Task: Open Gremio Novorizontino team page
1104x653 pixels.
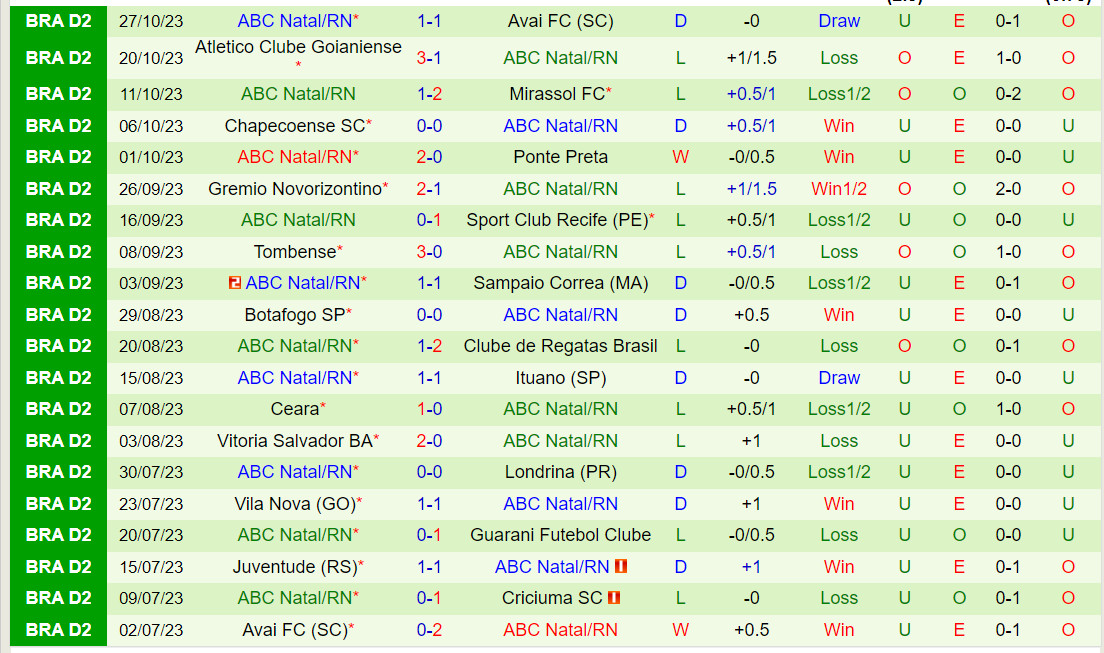Action: 295,189
